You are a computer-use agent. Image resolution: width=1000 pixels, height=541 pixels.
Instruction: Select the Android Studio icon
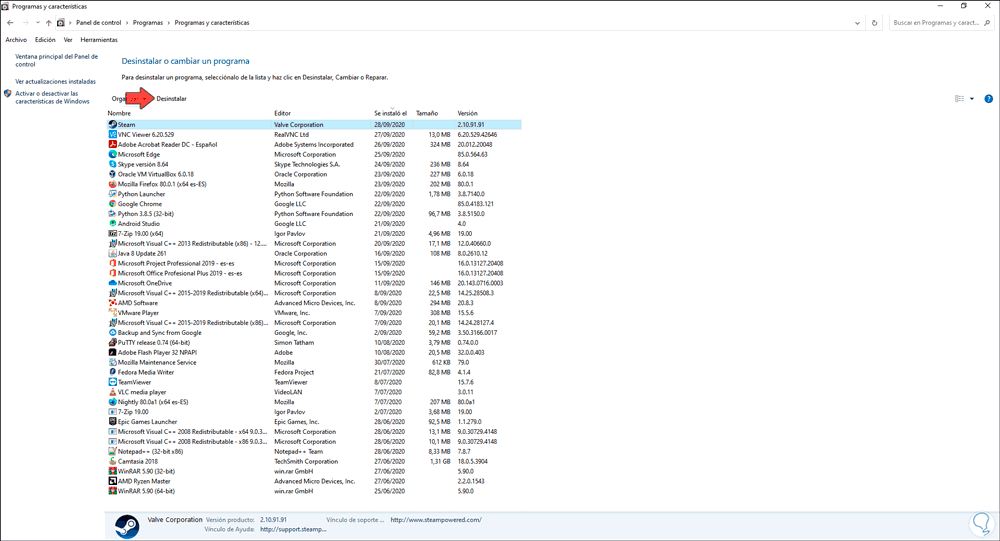112,223
